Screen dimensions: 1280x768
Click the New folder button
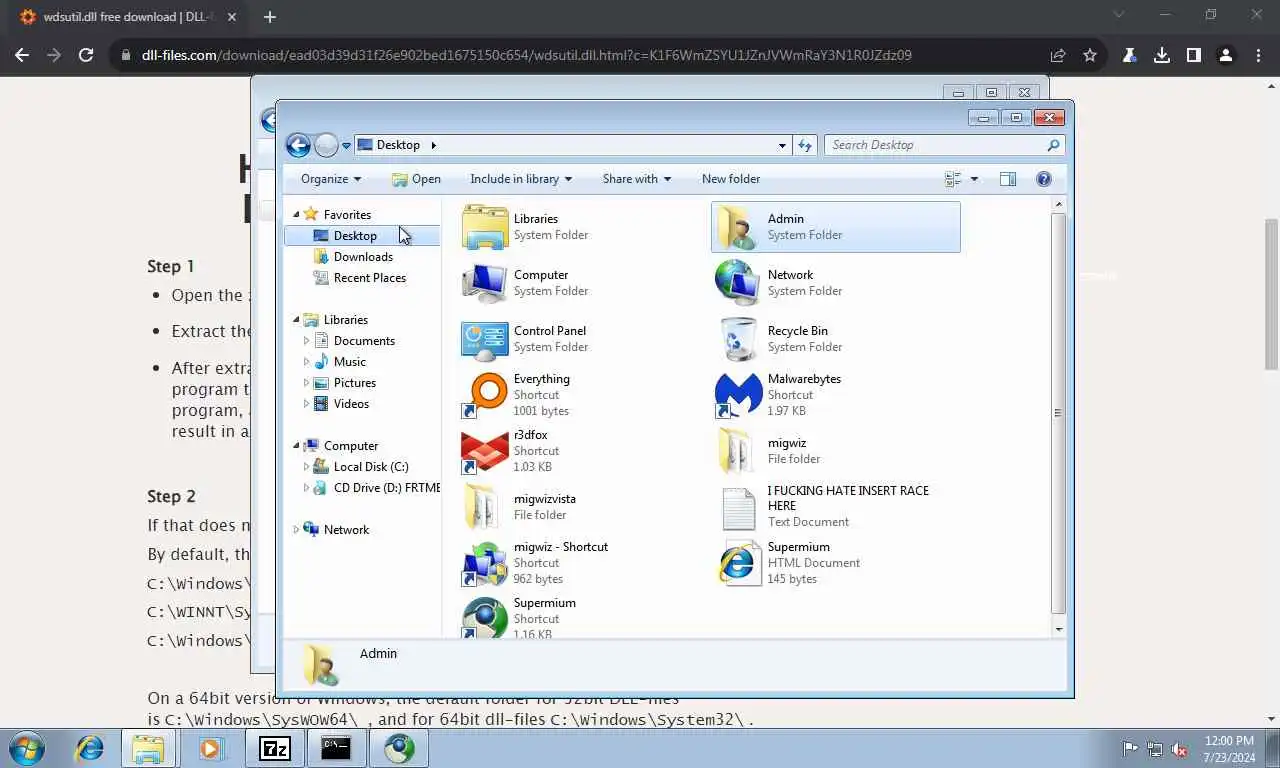[x=731, y=179]
